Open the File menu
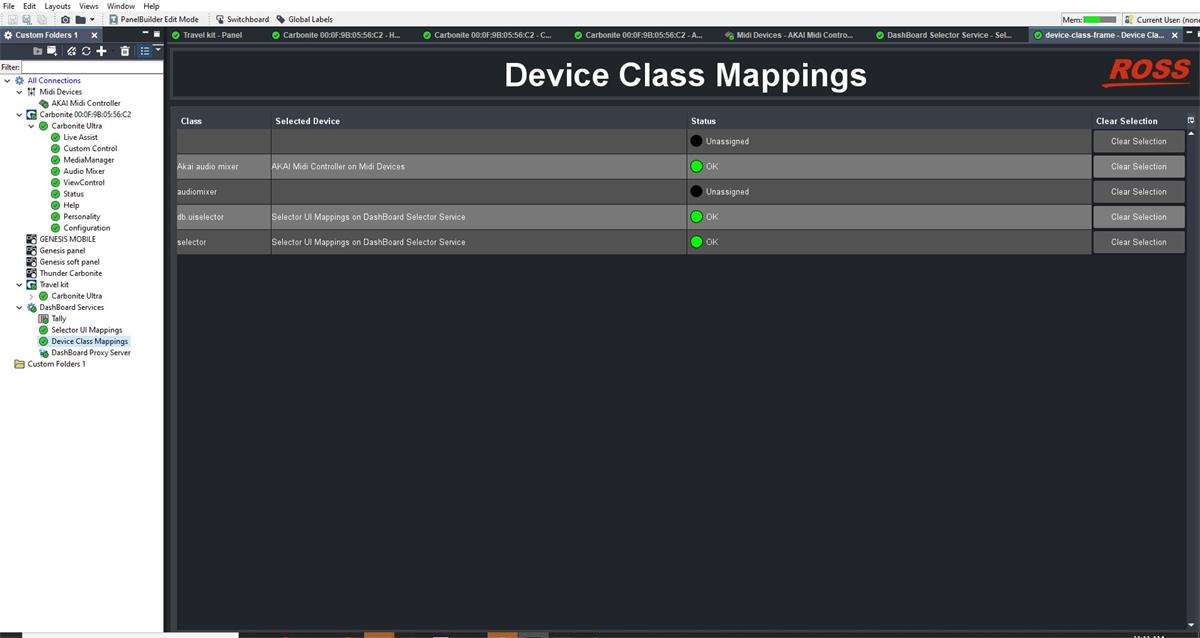Screen dimensions: 1200x638 point(9,6)
